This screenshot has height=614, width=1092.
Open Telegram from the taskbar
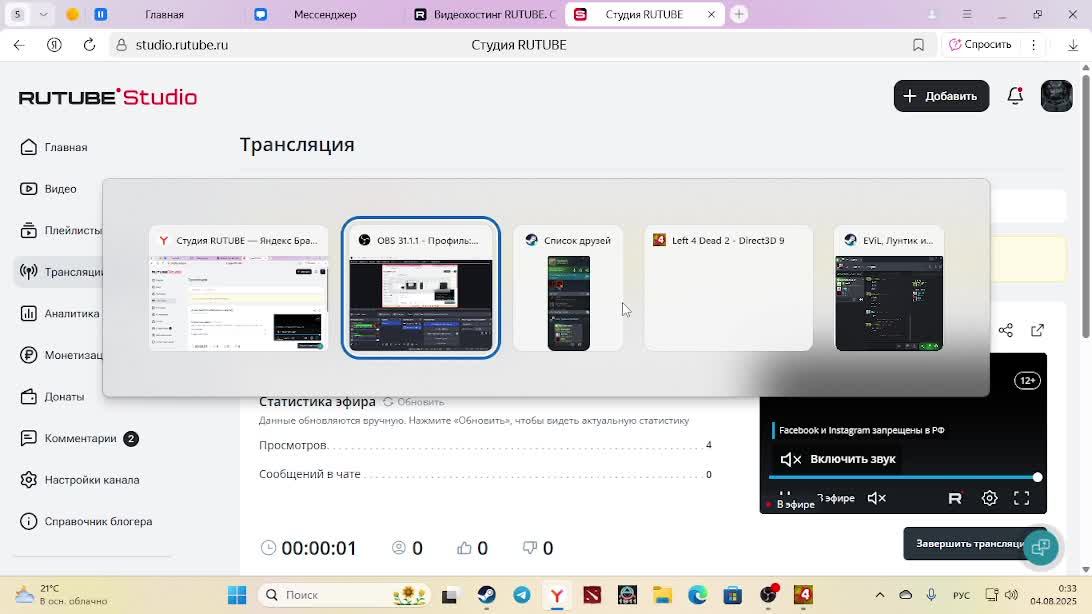pos(522,595)
